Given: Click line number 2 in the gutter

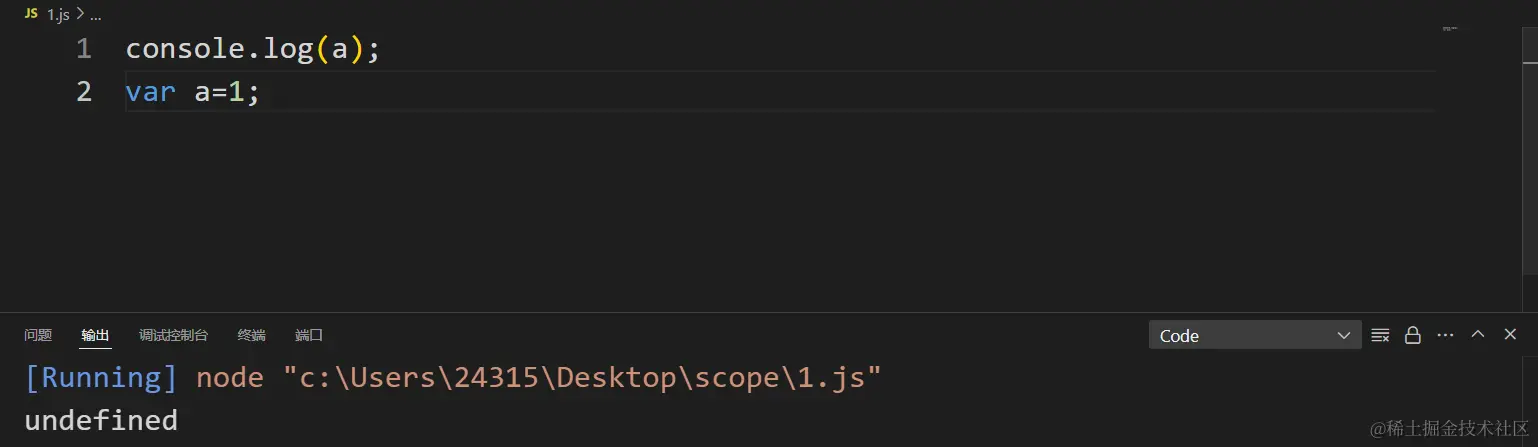Looking at the screenshot, I should pos(83,92).
